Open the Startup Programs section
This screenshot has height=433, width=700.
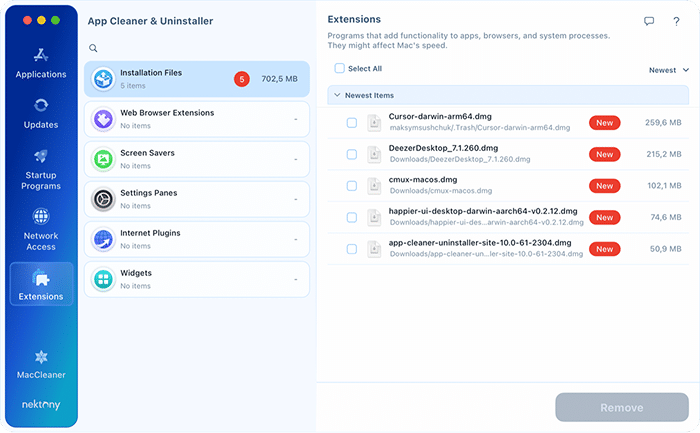pos(41,170)
